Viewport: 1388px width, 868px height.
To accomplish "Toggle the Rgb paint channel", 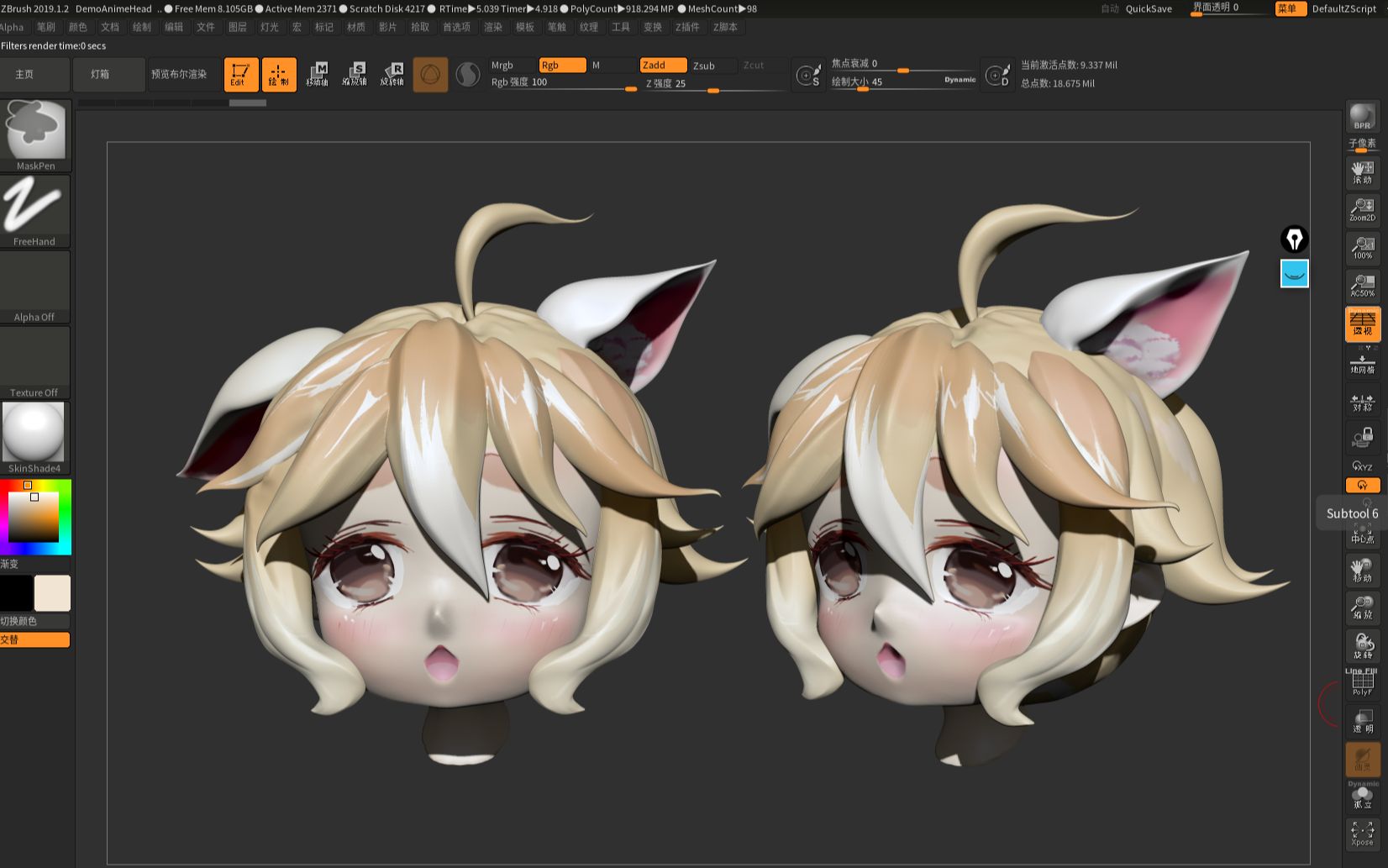I will click(562, 65).
